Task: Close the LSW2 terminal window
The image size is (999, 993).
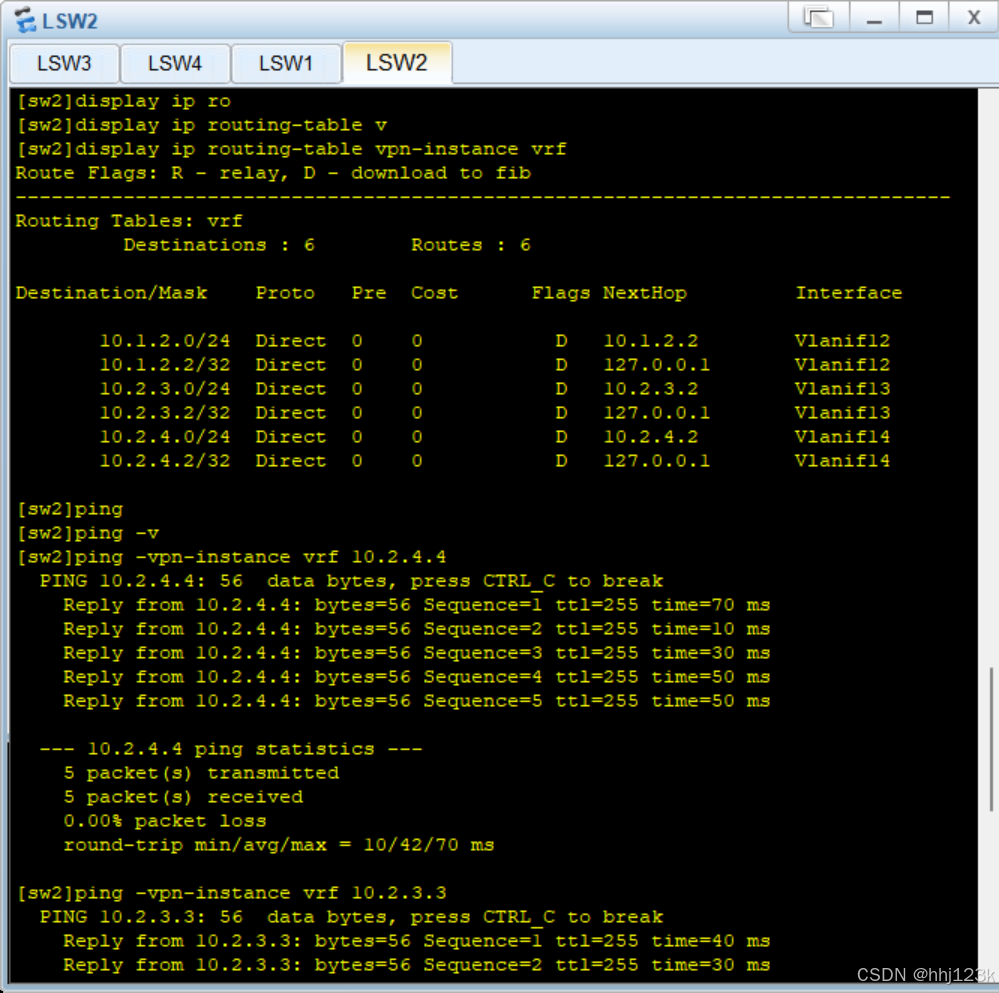Action: pos(974,17)
